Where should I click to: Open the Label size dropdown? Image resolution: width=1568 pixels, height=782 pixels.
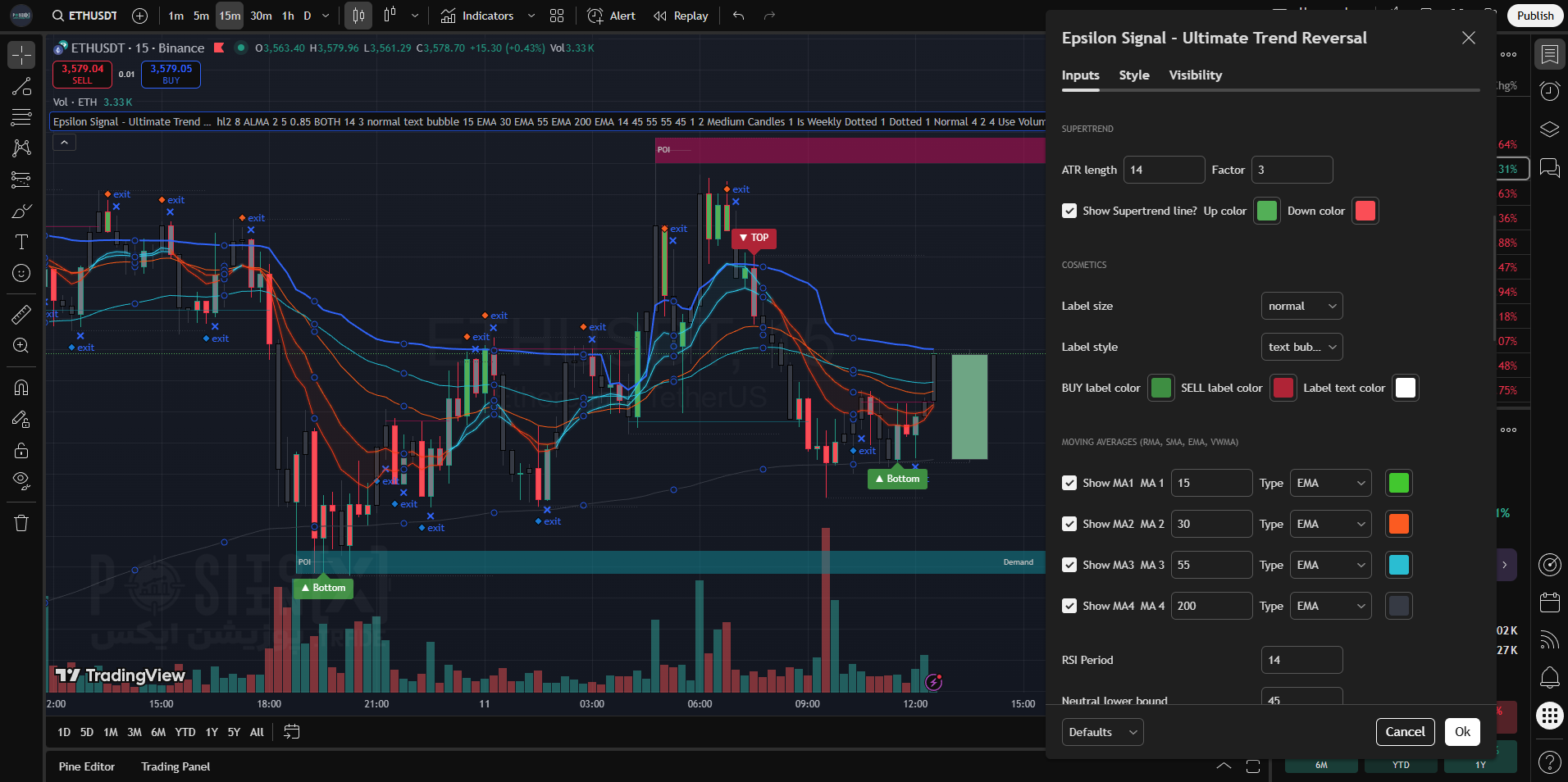(1301, 306)
